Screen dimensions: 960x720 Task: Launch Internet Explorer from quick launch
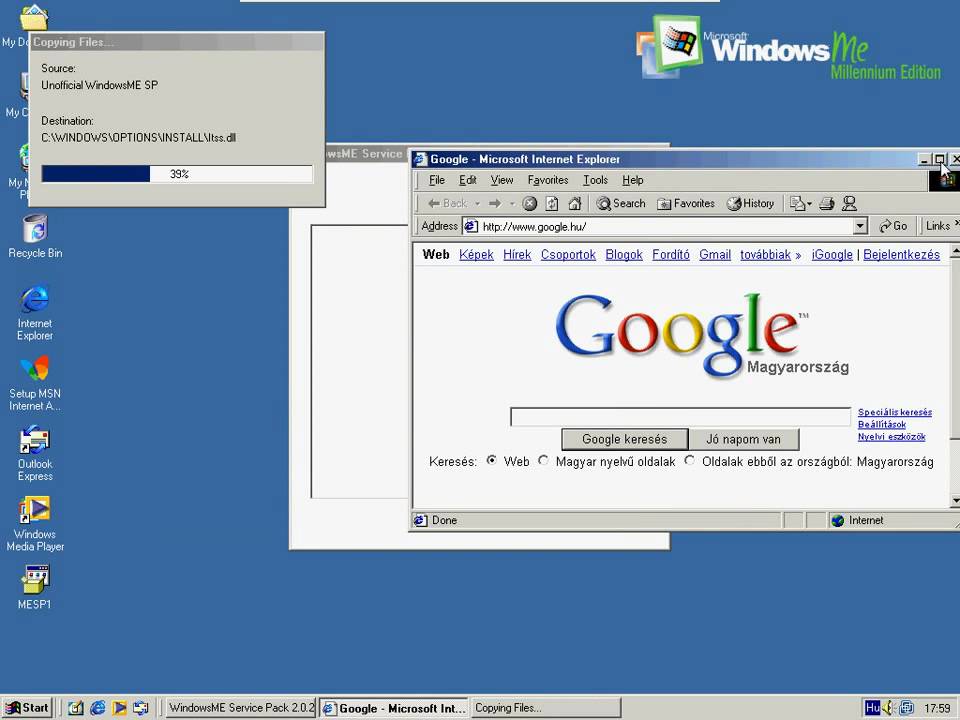click(x=97, y=708)
